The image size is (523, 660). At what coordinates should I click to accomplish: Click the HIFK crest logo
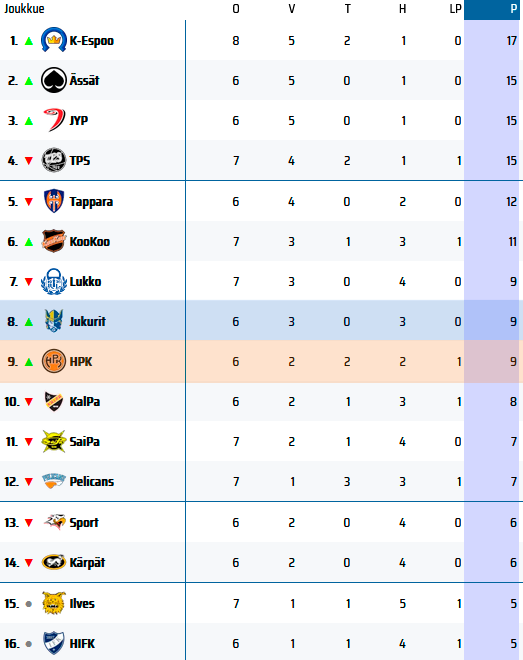tap(53, 643)
